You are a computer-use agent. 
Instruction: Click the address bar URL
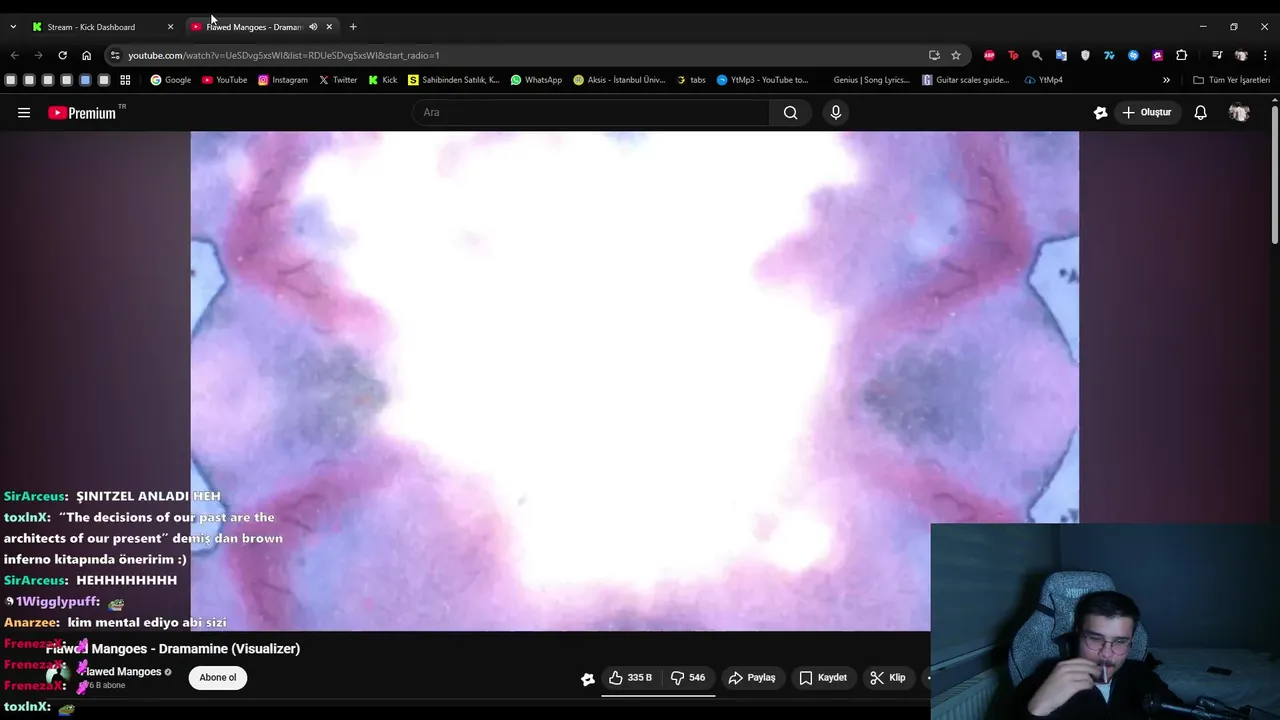click(284, 55)
